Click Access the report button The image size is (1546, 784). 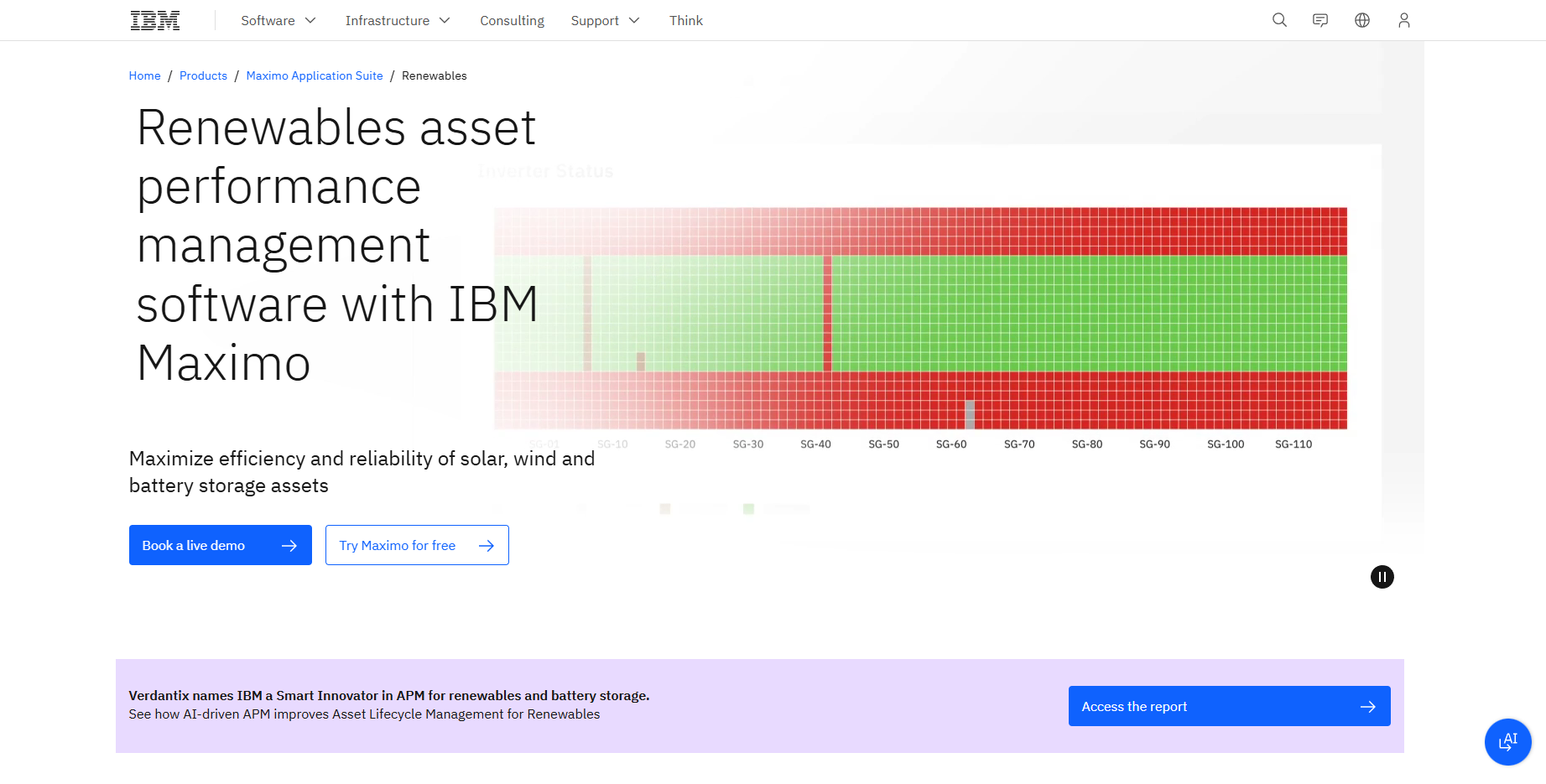pyautogui.click(x=1230, y=706)
